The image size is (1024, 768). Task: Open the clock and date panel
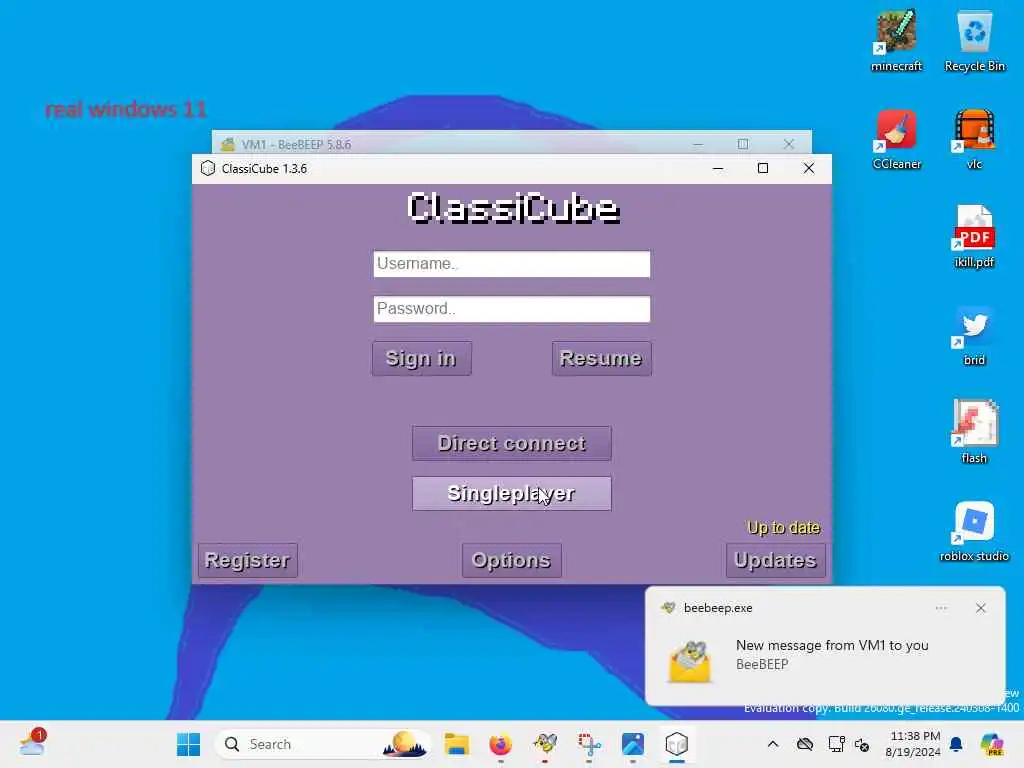pos(913,744)
